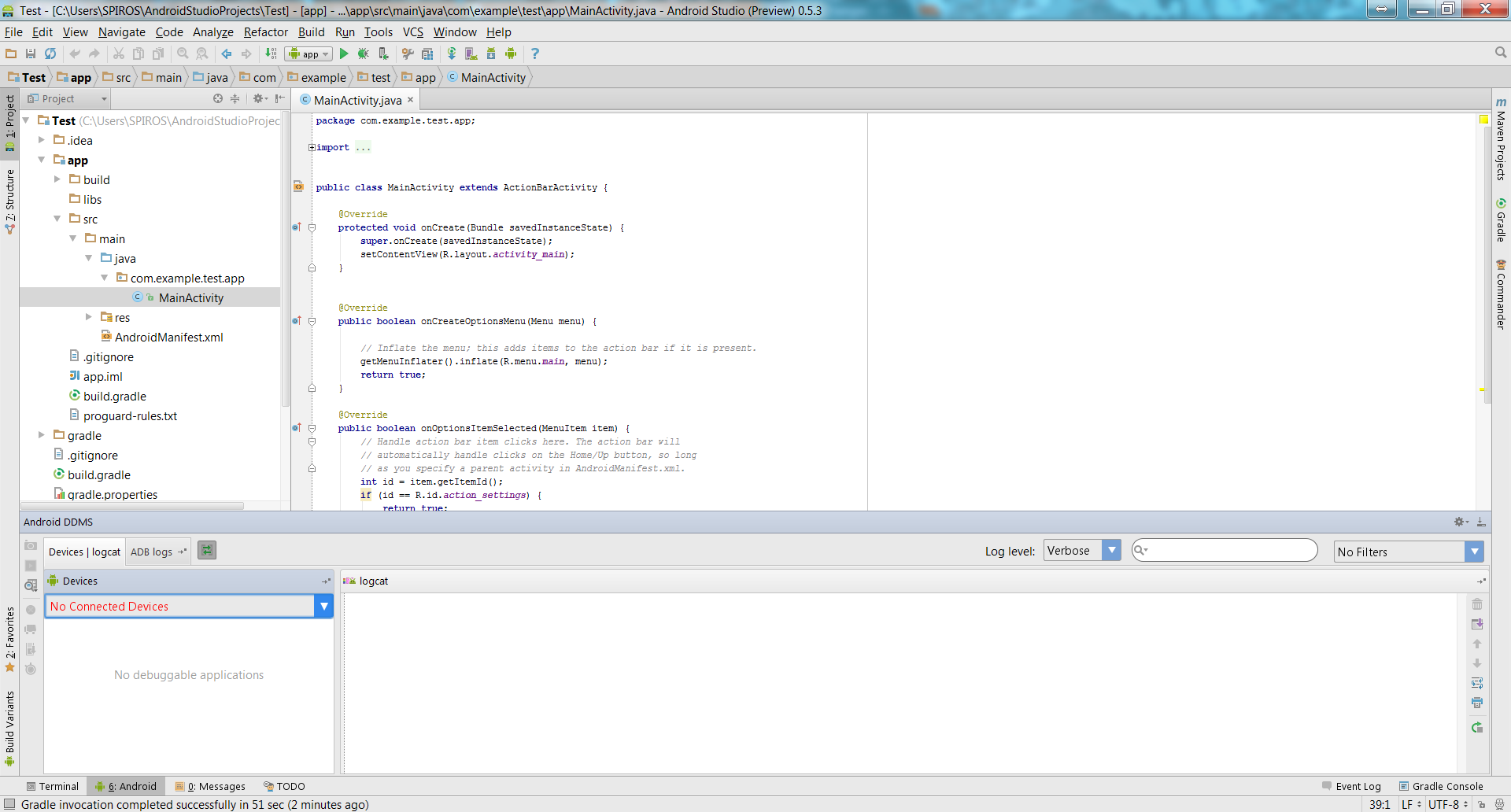Image resolution: width=1511 pixels, height=812 pixels.
Task: Click Scroll from Source target icon
Action: [x=218, y=98]
